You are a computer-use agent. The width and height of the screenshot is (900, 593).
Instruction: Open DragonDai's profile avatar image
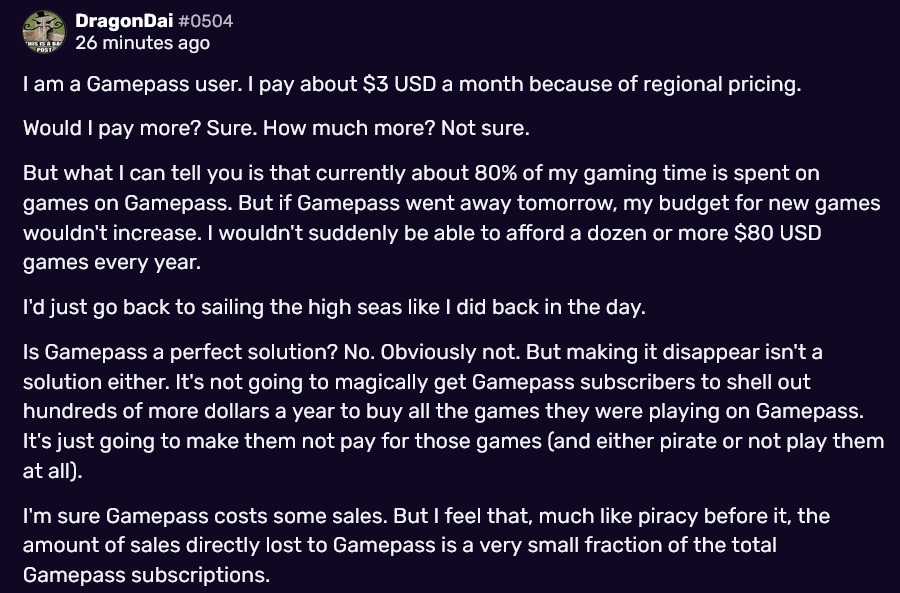(44, 32)
